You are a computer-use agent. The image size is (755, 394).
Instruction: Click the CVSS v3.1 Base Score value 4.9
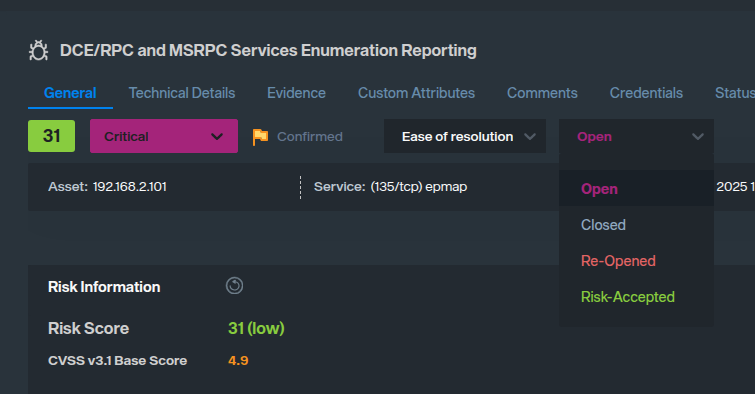point(238,361)
